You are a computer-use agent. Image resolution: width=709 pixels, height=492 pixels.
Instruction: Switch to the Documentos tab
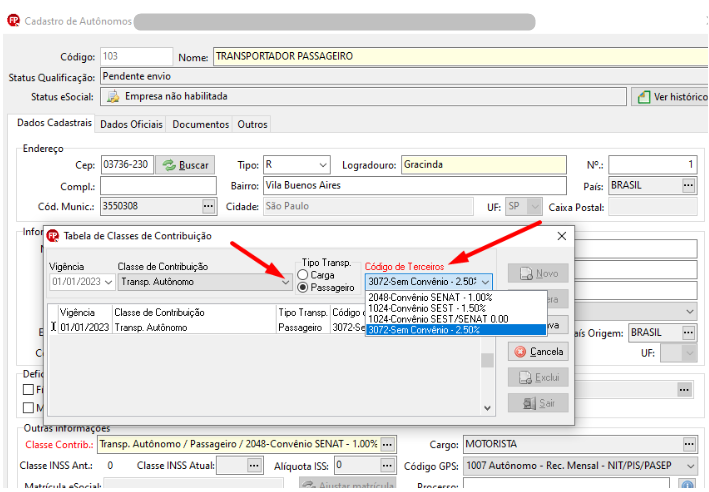(x=200, y=124)
